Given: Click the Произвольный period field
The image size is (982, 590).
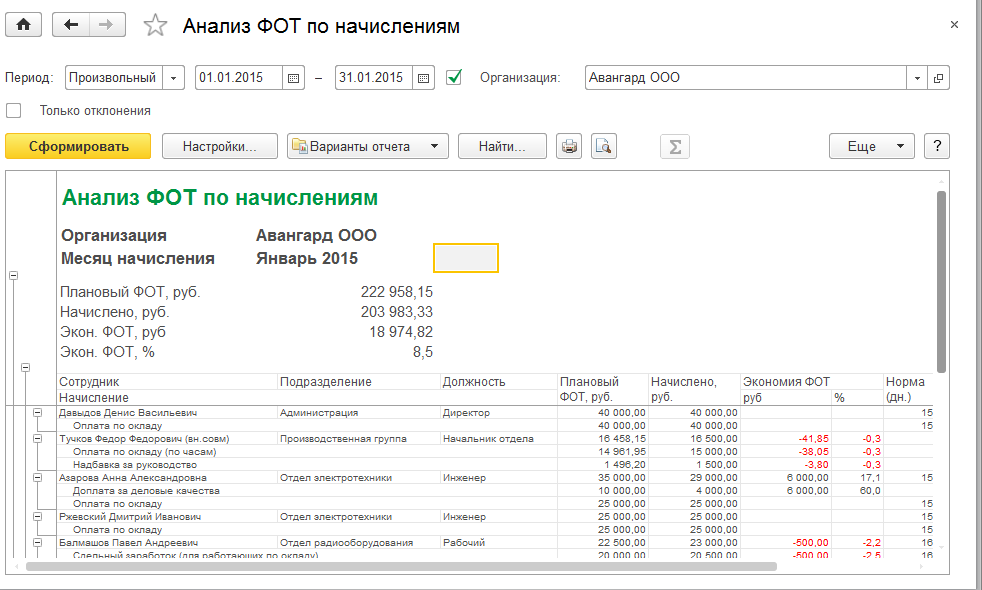Looking at the screenshot, I should (x=114, y=78).
